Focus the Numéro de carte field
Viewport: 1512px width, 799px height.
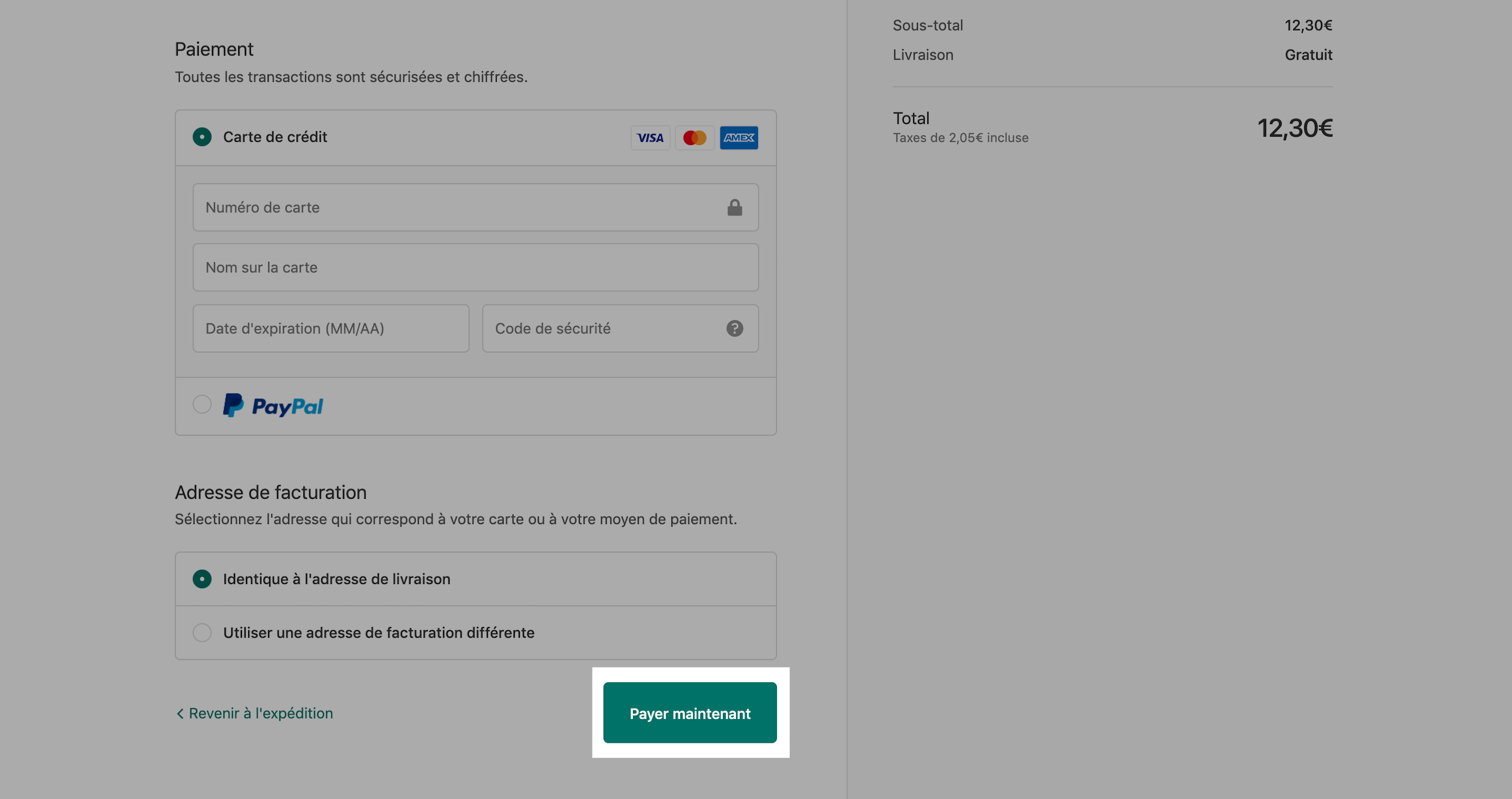[x=475, y=208]
